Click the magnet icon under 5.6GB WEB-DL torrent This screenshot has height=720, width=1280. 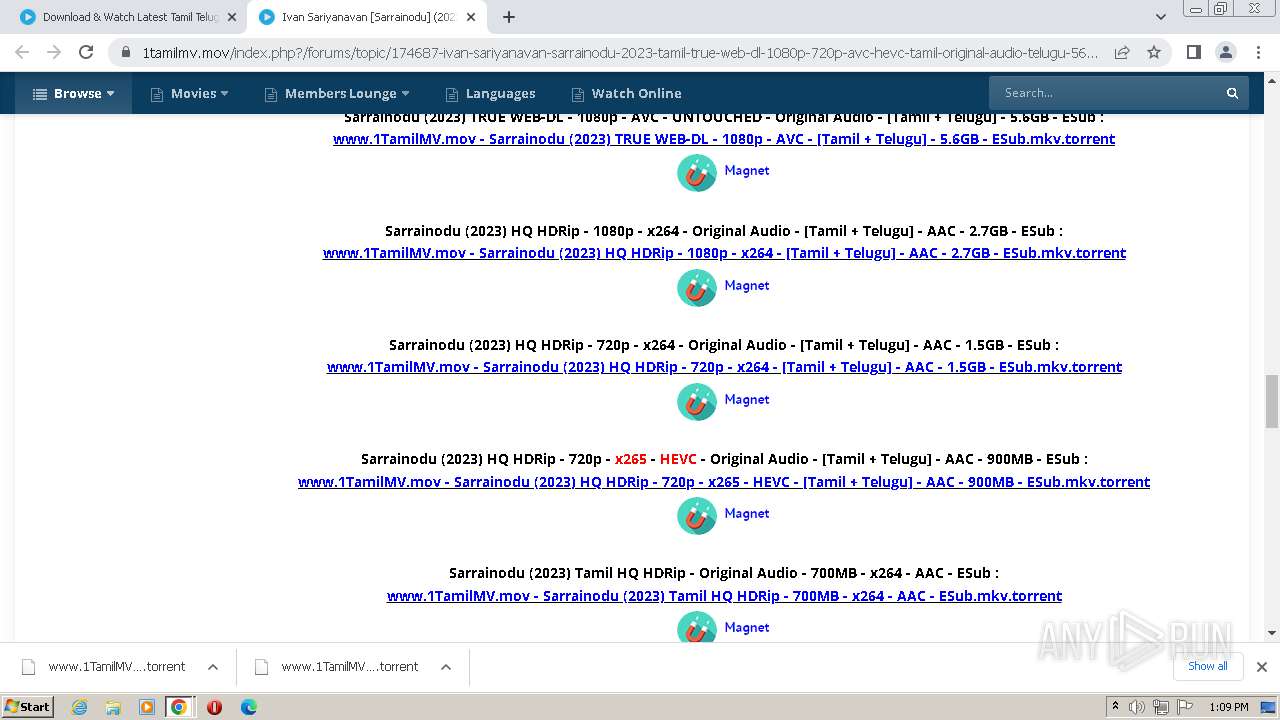coord(697,172)
